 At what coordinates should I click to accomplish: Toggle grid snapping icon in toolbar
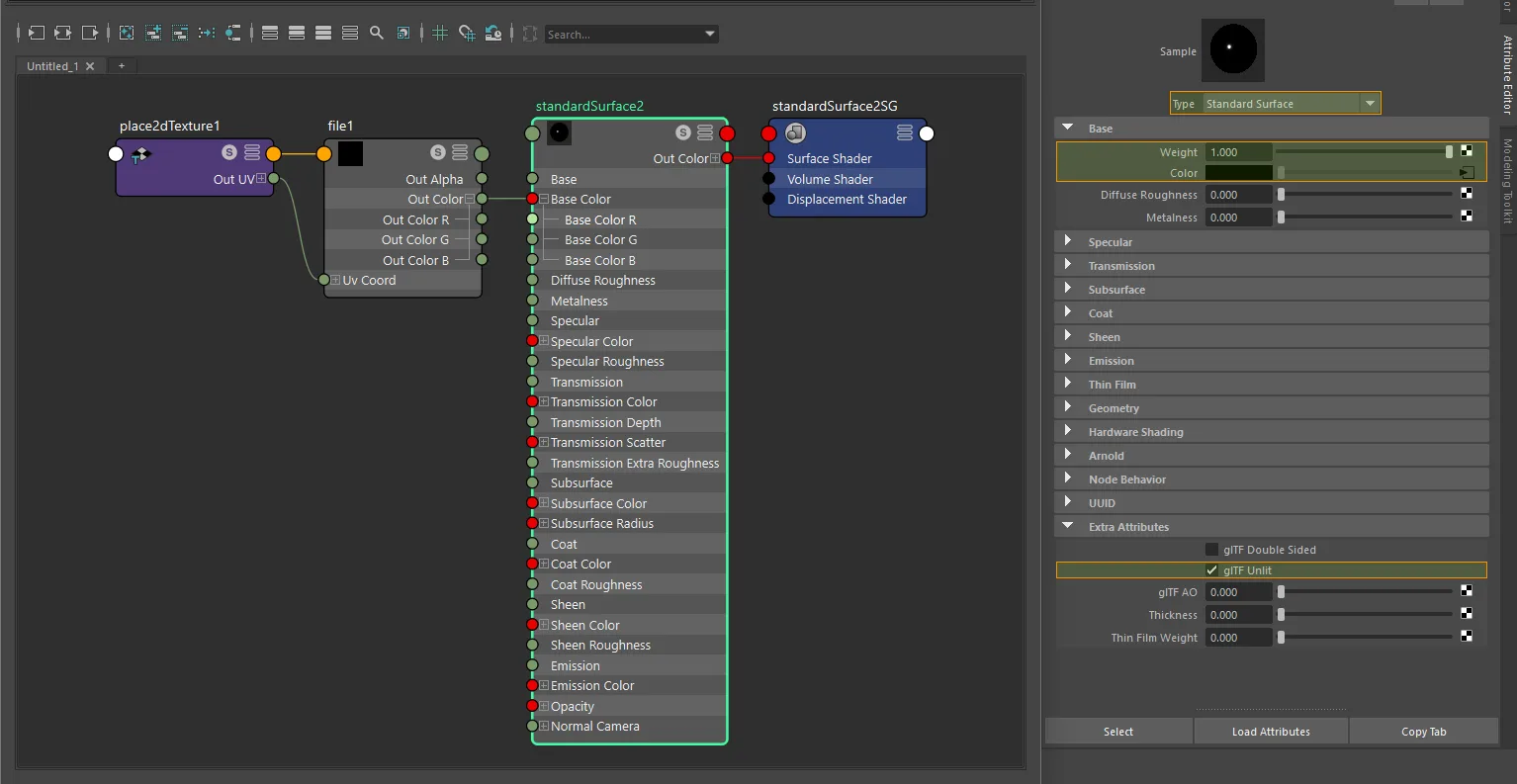point(467,33)
